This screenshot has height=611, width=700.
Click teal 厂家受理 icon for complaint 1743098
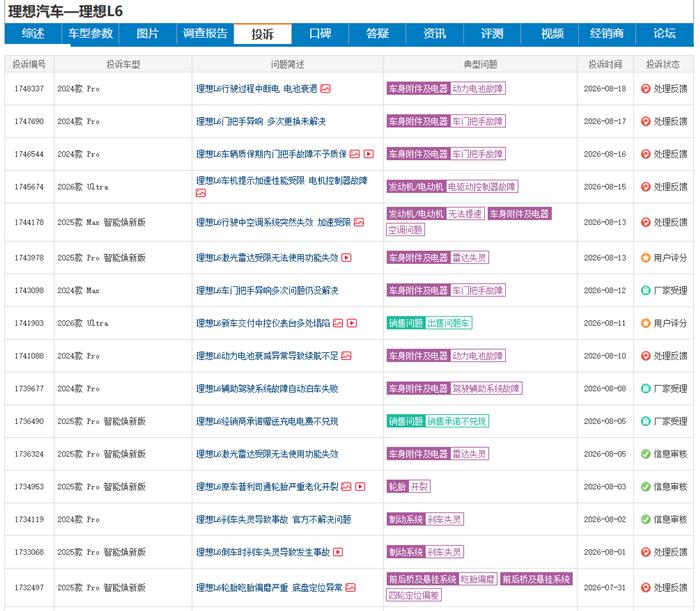pos(646,291)
